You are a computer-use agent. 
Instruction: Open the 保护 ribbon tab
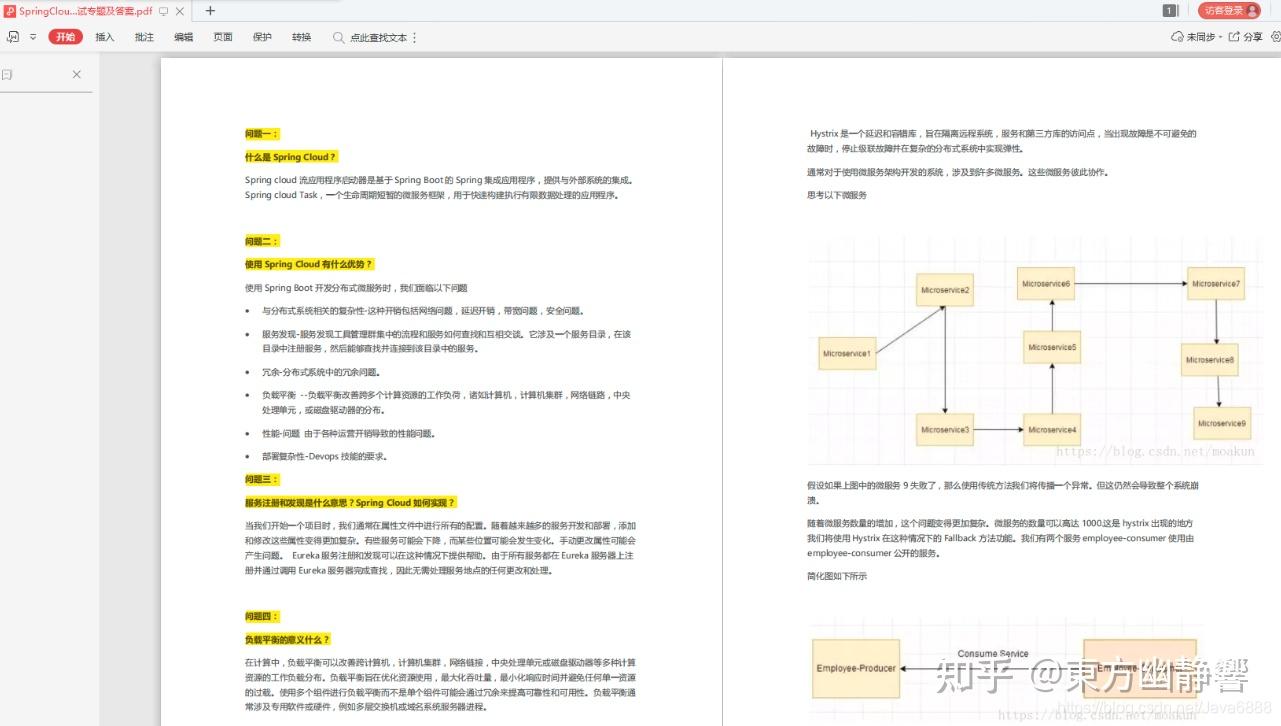point(262,37)
